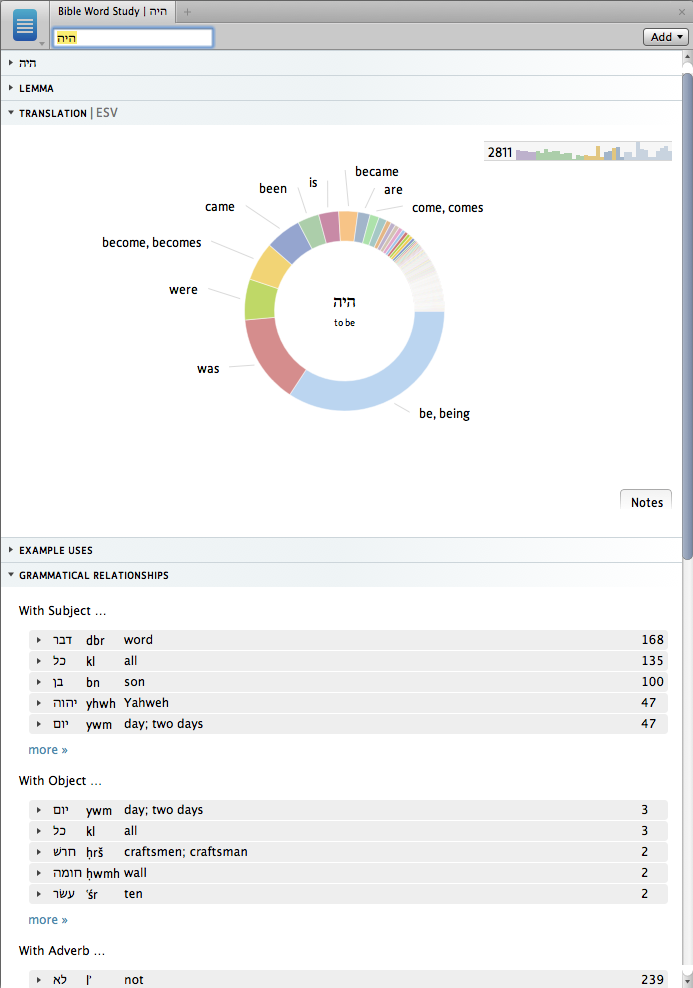This screenshot has height=988, width=693.
Task: Click the 'be, being' chart label
Action: tap(444, 413)
